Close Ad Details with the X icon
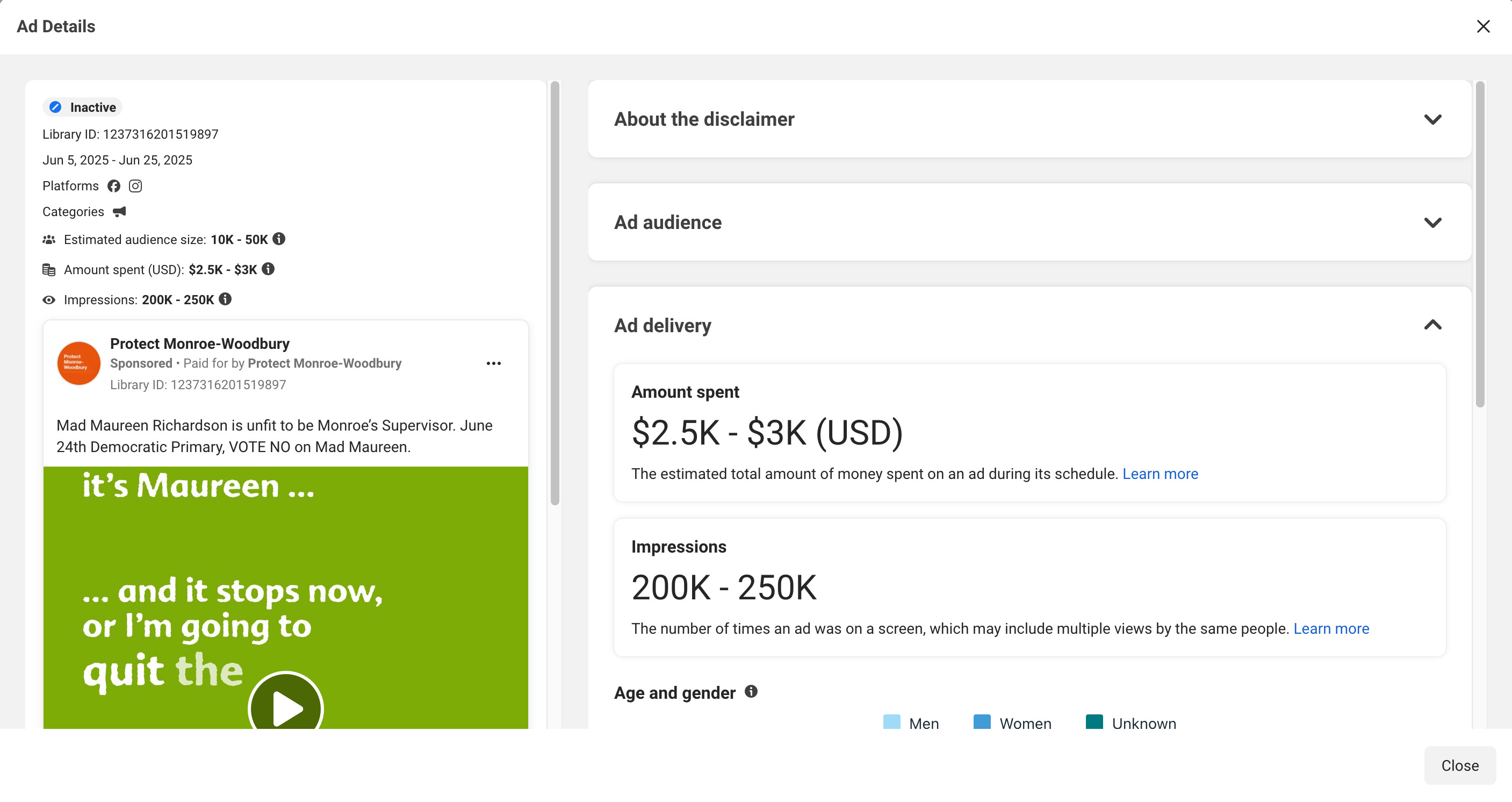 tap(1483, 26)
